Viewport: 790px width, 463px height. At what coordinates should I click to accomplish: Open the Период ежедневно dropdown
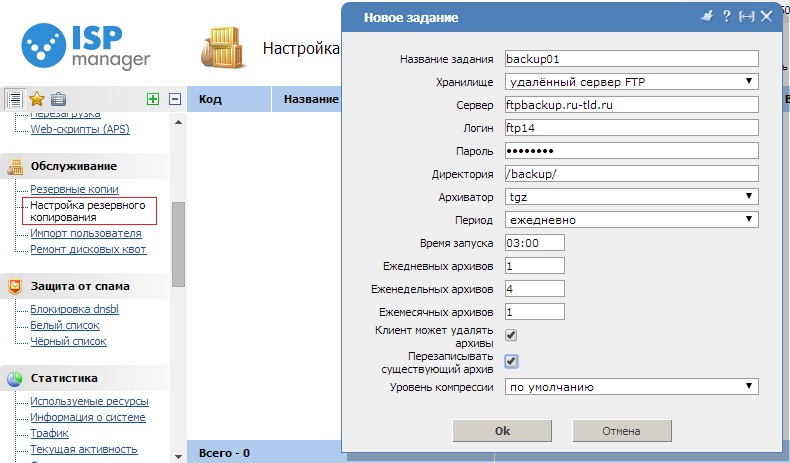pyautogui.click(x=632, y=220)
